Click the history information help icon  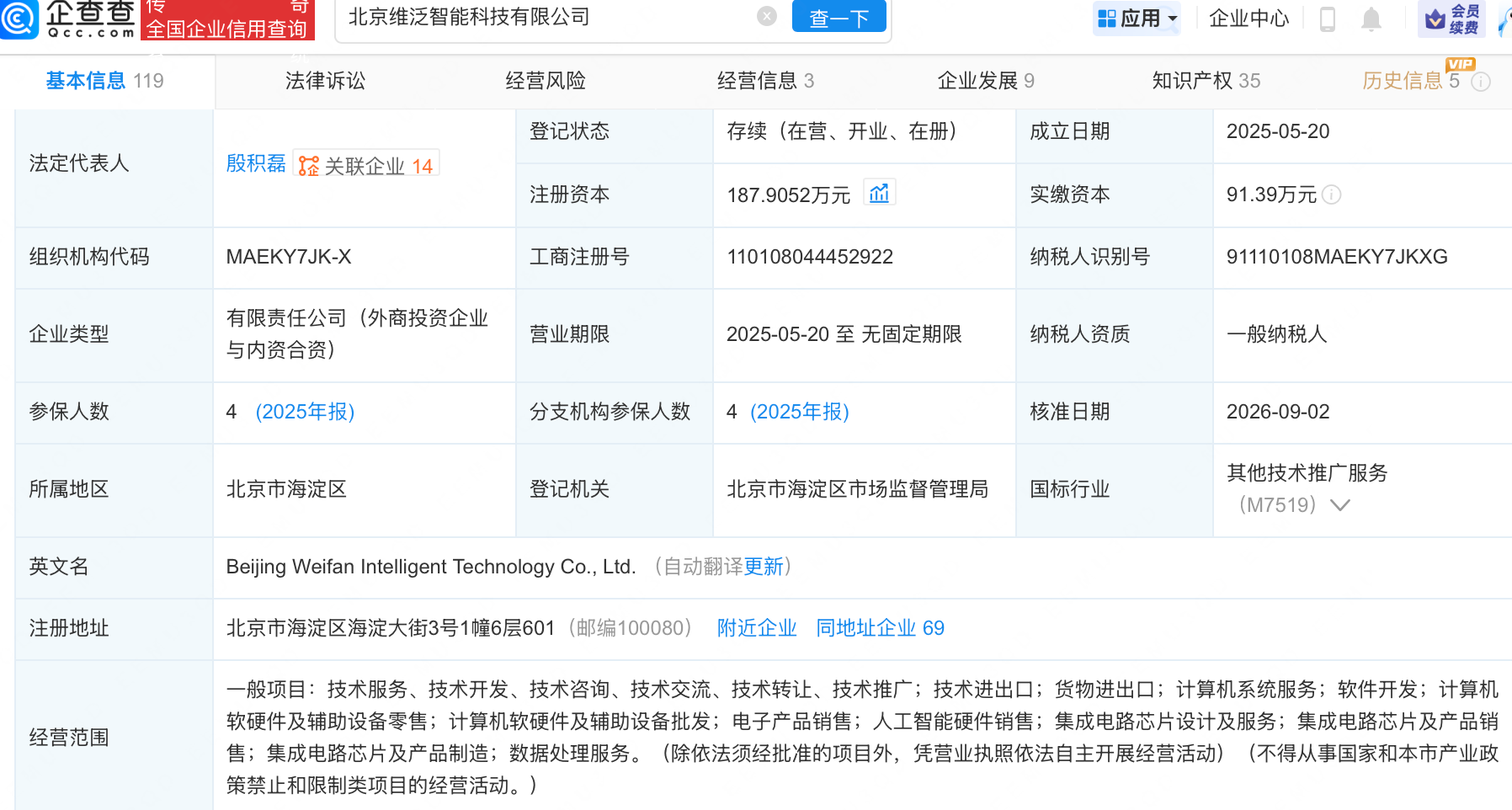(1480, 82)
